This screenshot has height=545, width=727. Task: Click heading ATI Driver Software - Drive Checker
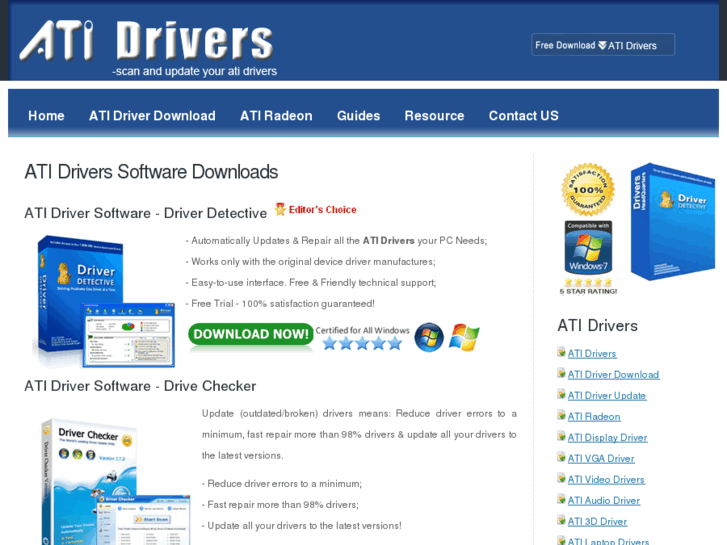coord(140,386)
